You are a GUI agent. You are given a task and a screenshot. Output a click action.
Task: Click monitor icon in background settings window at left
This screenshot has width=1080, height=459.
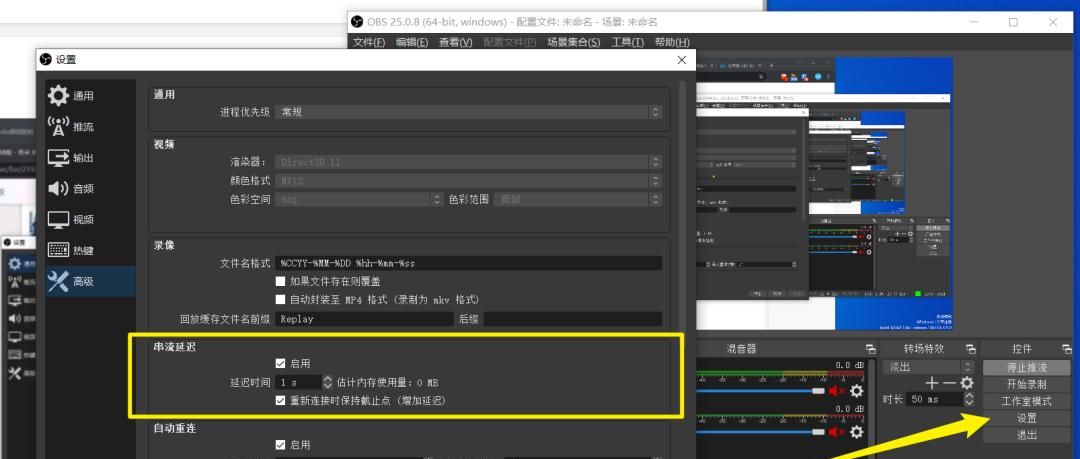coord(14,337)
